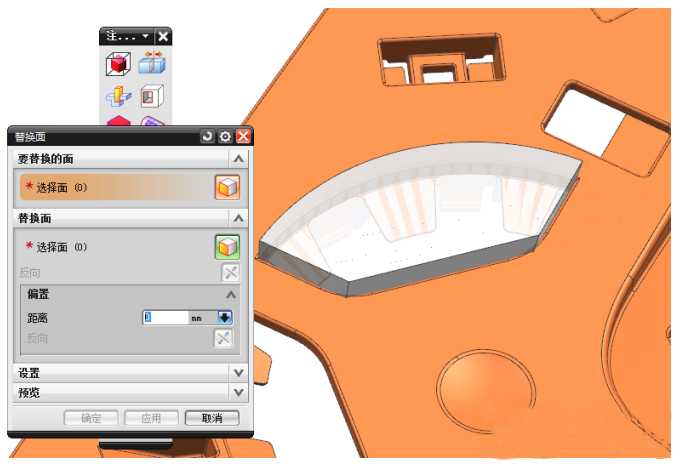This screenshot has width=680, height=466.
Task: Open the gear settings in dialog title bar
Action: click(225, 137)
